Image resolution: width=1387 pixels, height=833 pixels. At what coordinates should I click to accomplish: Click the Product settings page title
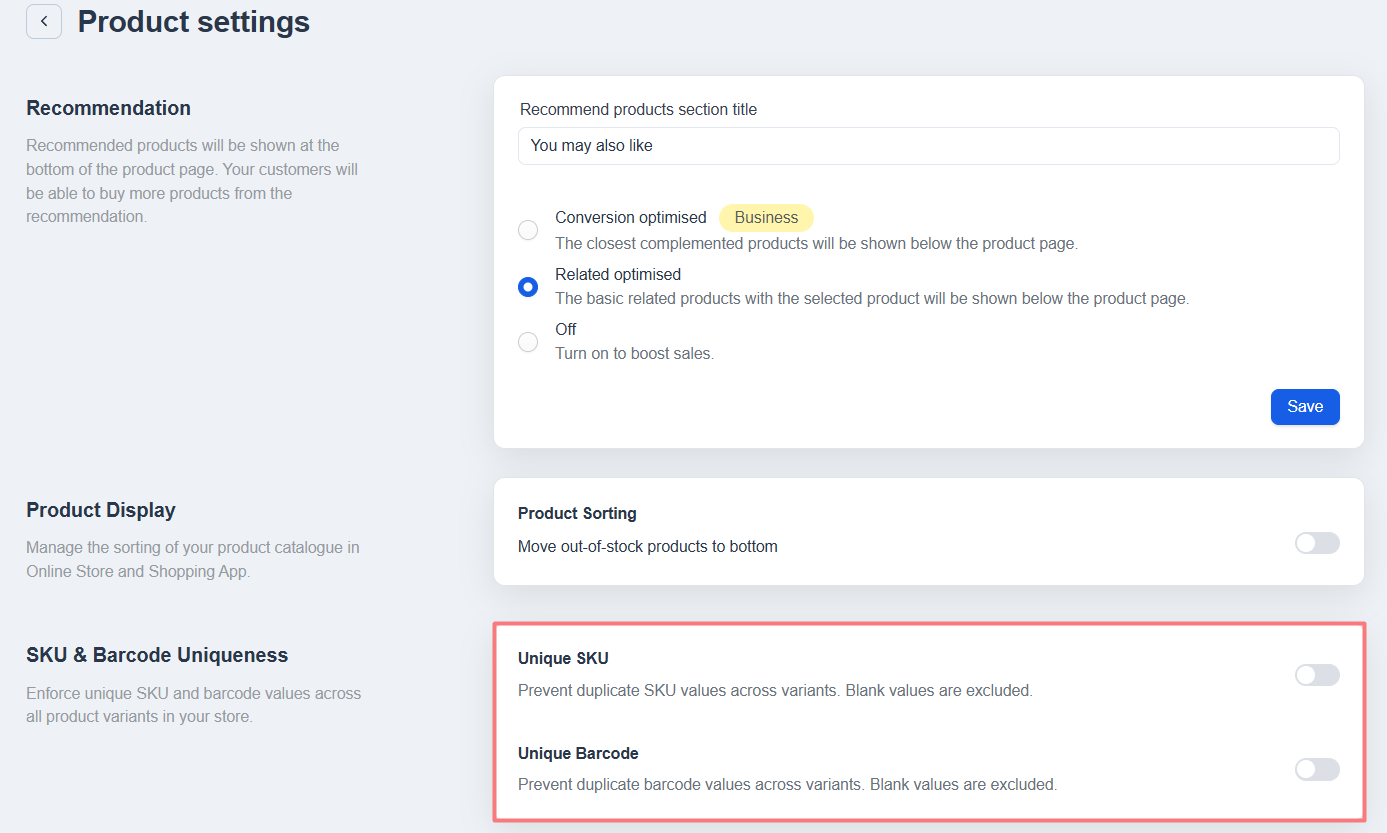click(194, 22)
